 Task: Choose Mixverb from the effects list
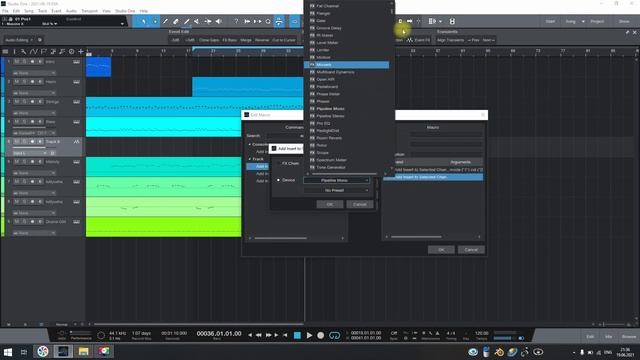(x=347, y=65)
